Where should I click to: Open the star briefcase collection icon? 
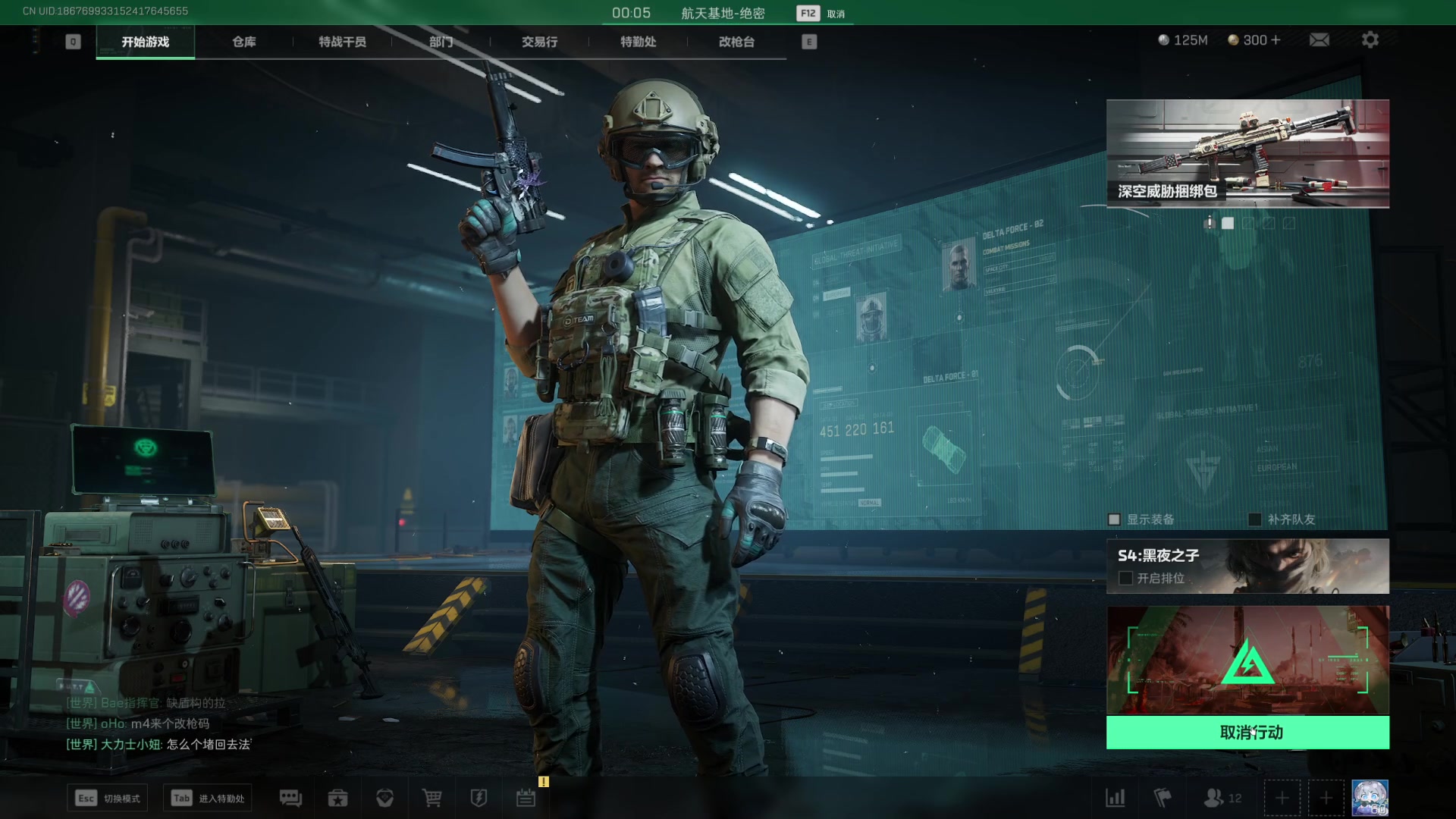(x=337, y=798)
